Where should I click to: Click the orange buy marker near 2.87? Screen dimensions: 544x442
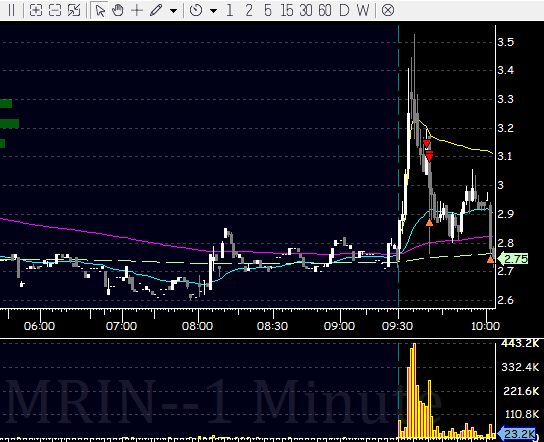tap(429, 222)
